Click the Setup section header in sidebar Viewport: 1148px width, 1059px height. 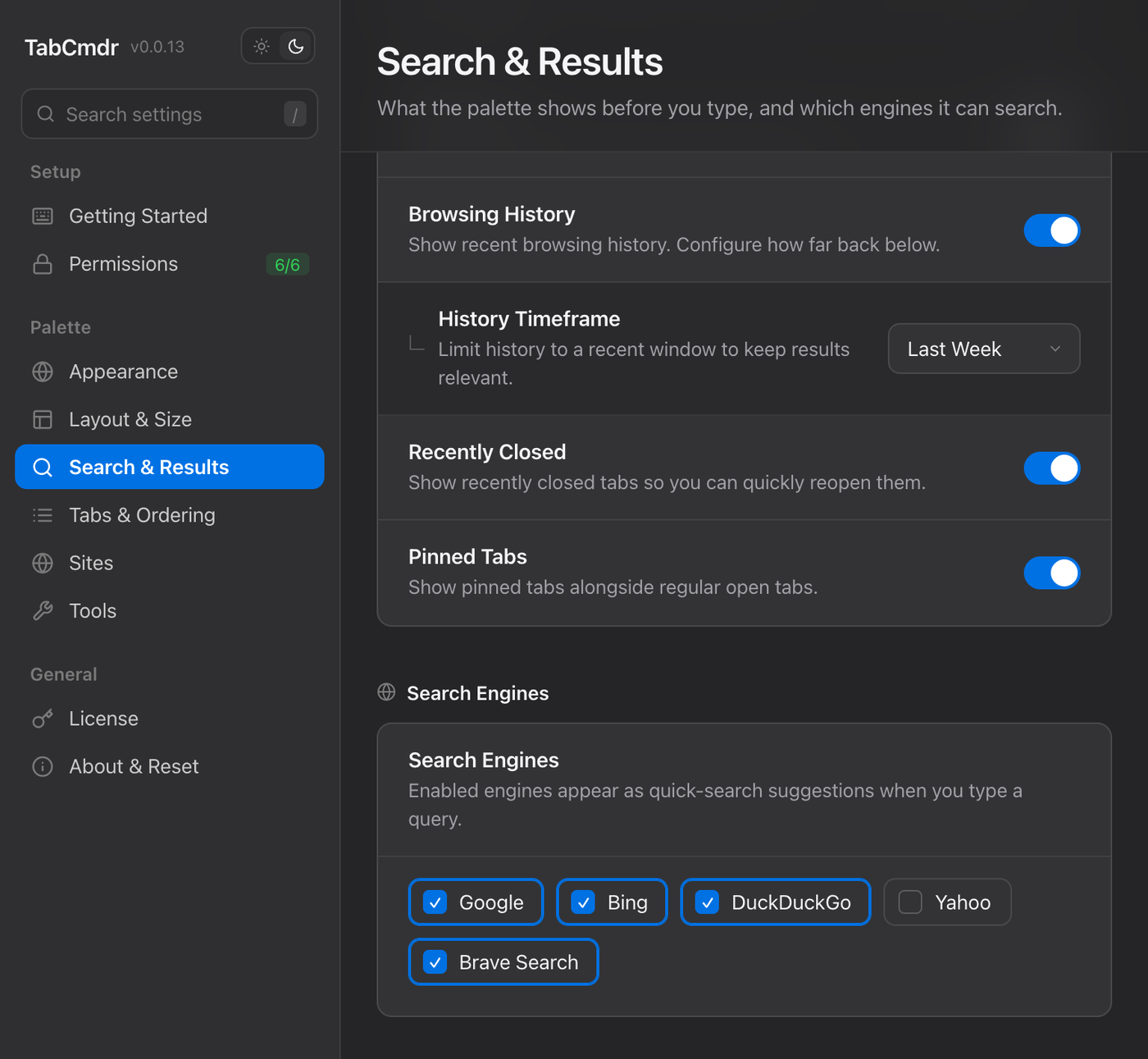[56, 171]
